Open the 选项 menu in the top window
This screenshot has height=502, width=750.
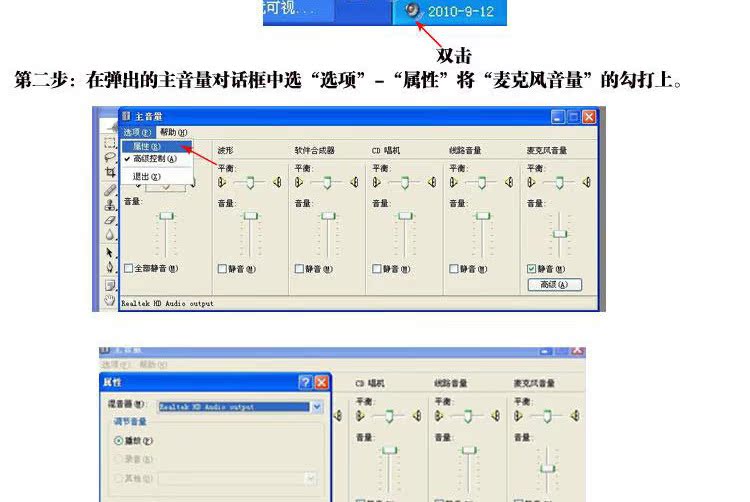coord(137,132)
